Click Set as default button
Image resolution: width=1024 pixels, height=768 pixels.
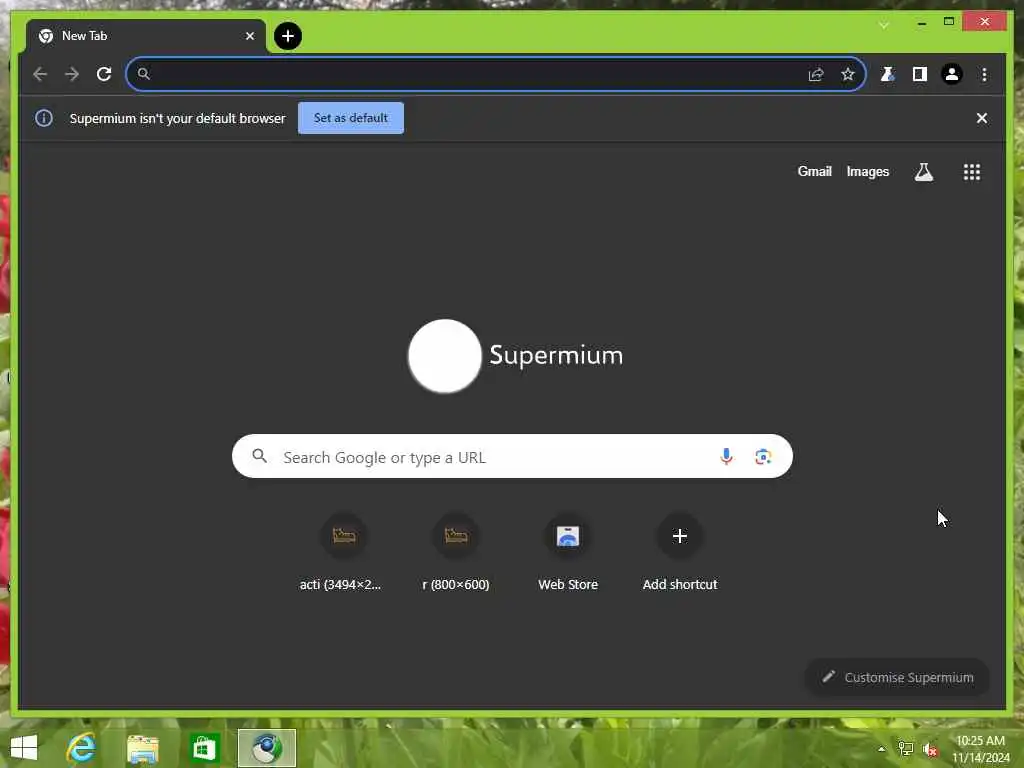tap(351, 118)
